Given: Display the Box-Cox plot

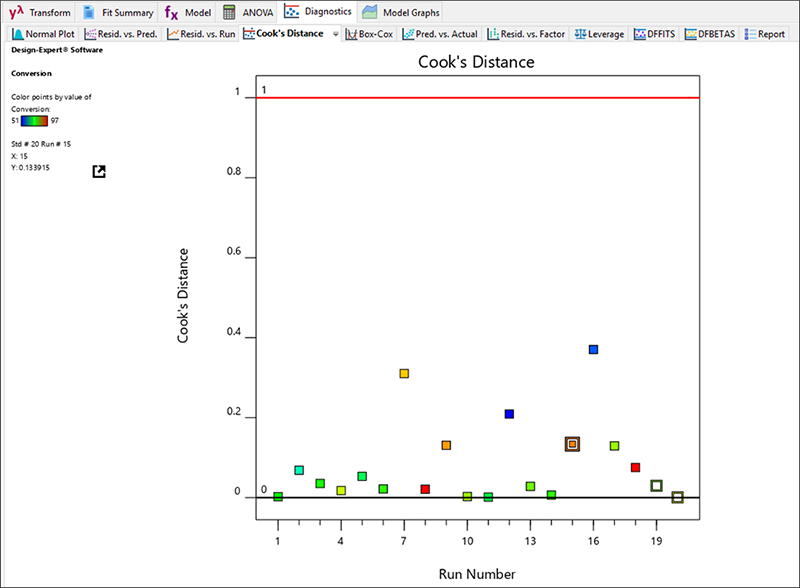Looking at the screenshot, I should coord(370,33).
